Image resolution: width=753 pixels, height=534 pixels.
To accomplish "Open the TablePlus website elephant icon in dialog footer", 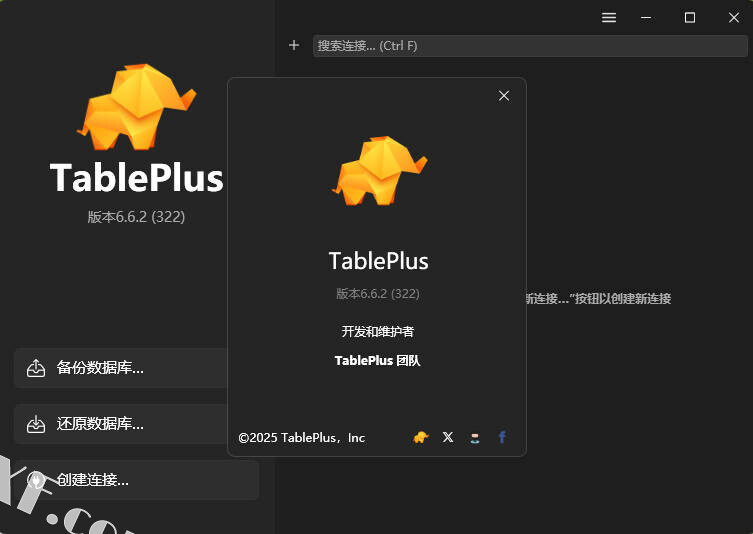I will (x=421, y=437).
